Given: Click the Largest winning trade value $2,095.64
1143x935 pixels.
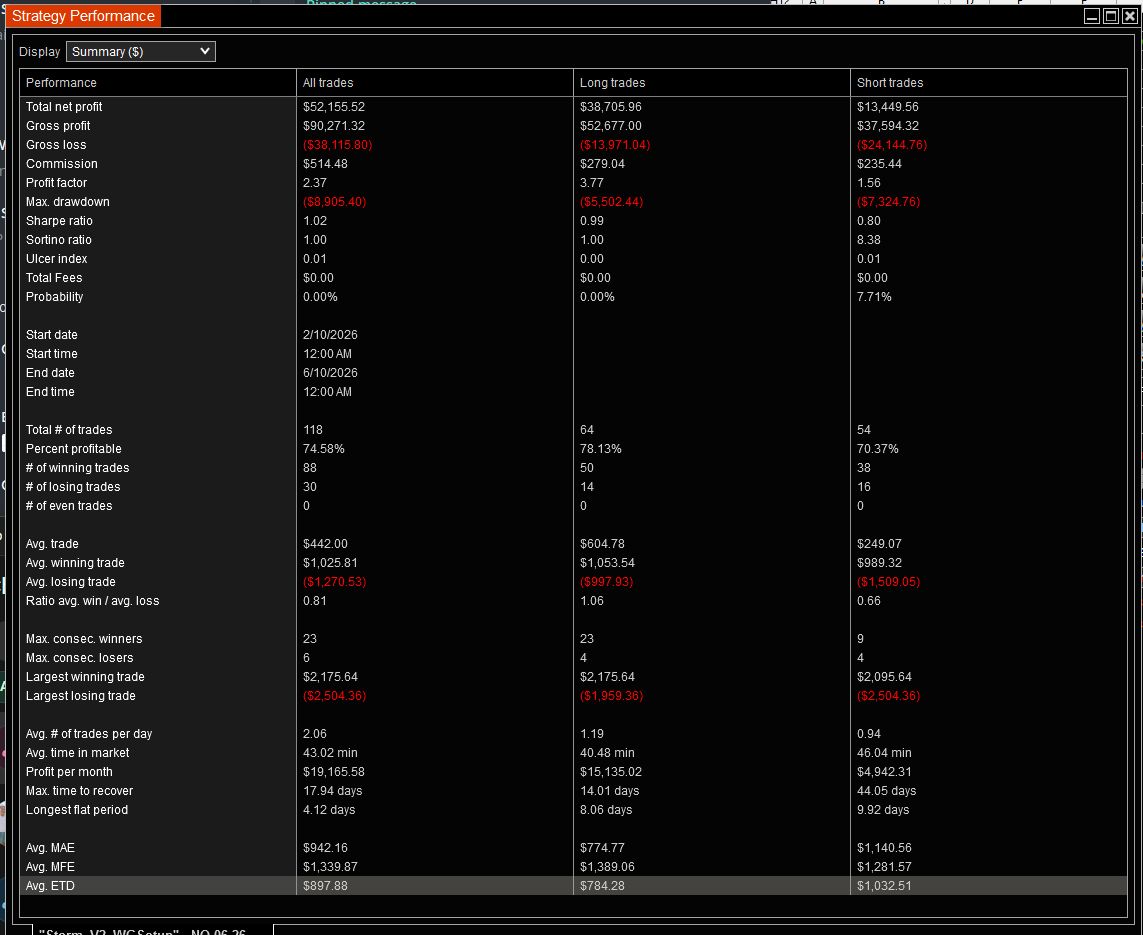Looking at the screenshot, I should (884, 677).
